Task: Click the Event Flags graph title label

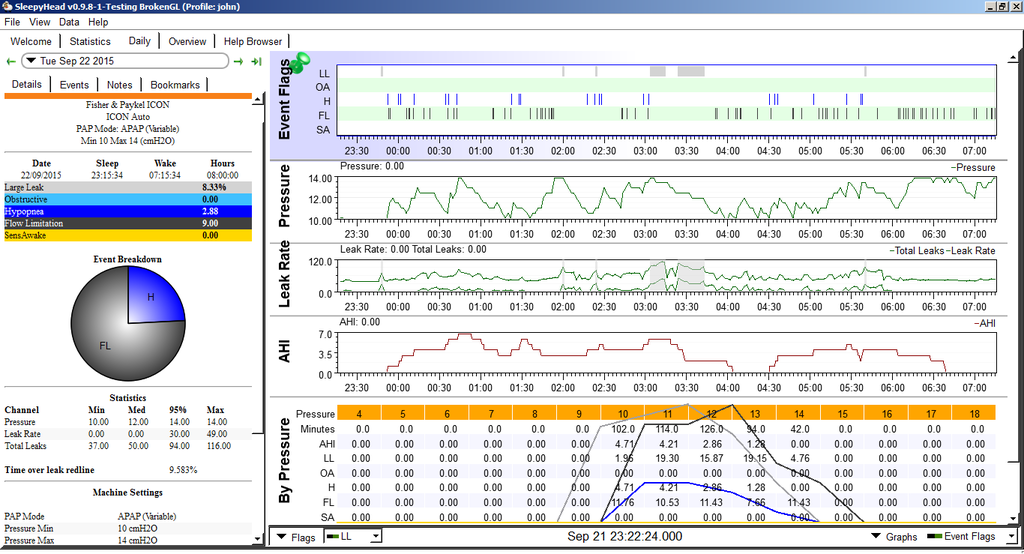Action: tap(284, 99)
